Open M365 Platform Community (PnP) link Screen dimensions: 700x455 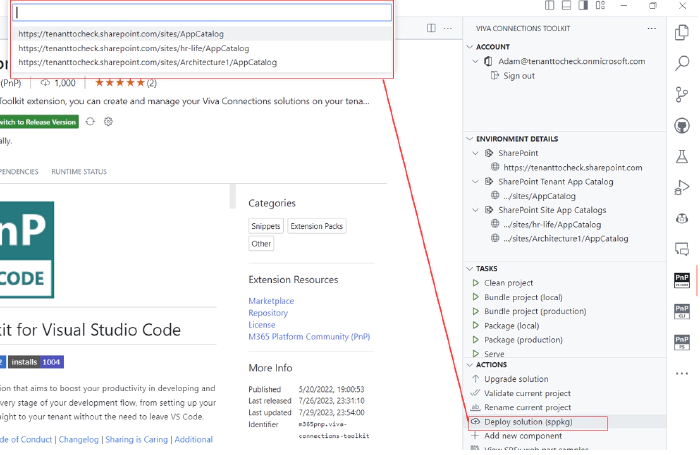(x=309, y=336)
